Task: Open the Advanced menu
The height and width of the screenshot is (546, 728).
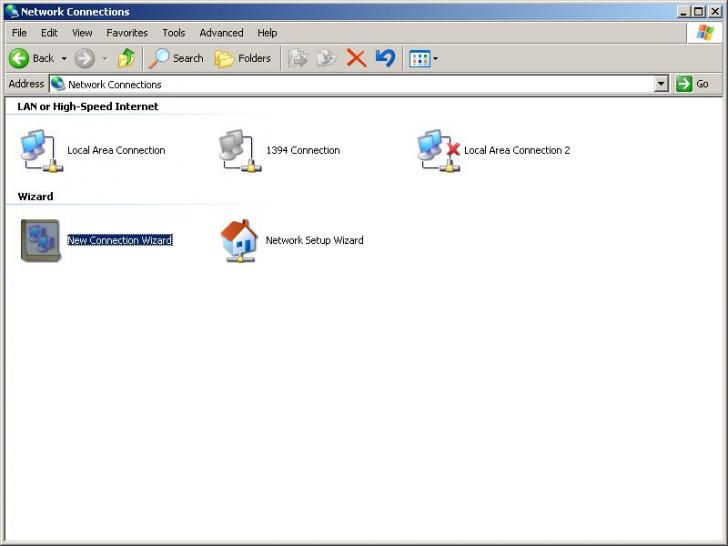Action: point(221,33)
